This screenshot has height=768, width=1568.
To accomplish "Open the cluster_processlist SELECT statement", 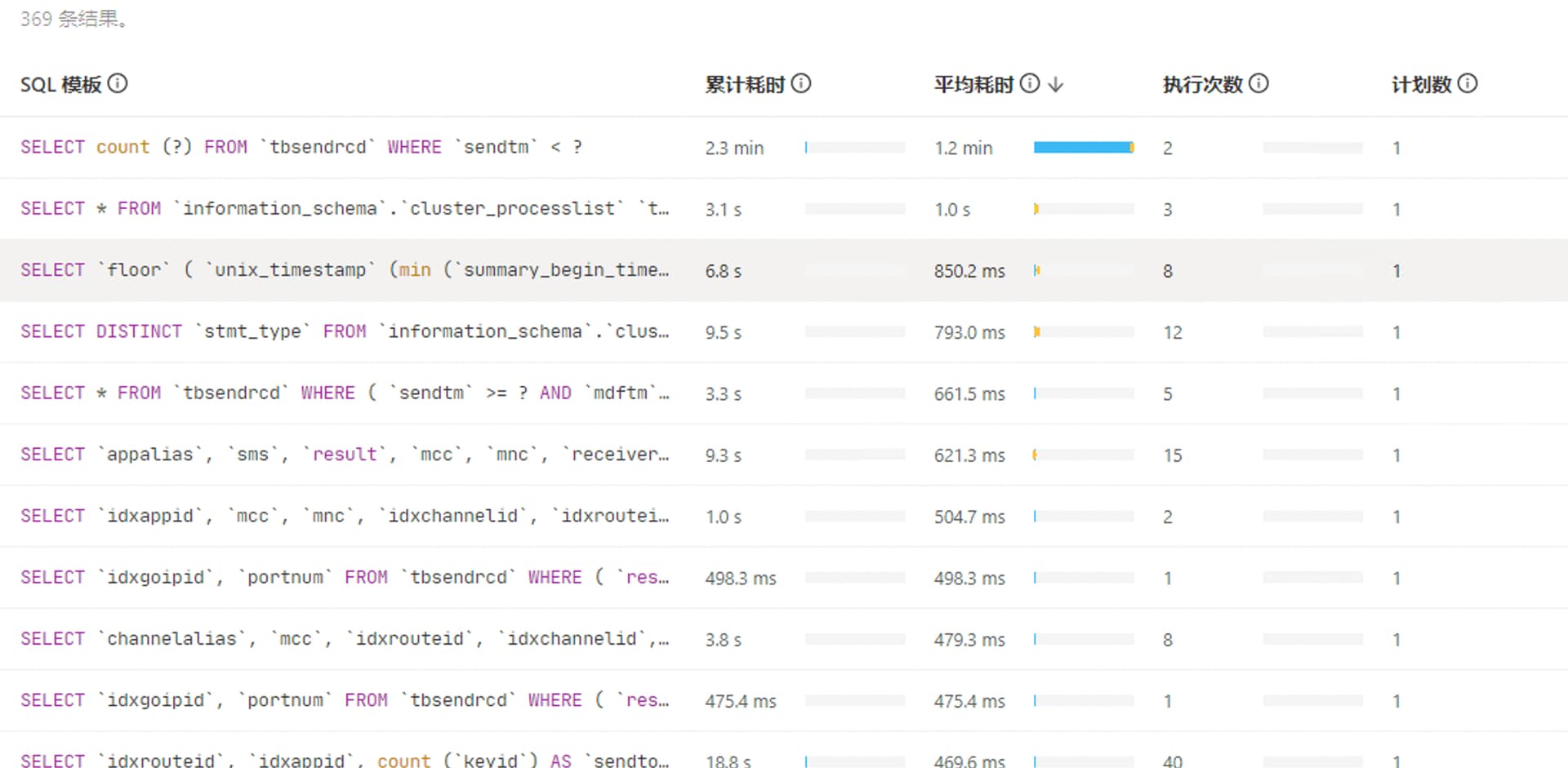I will point(344,209).
